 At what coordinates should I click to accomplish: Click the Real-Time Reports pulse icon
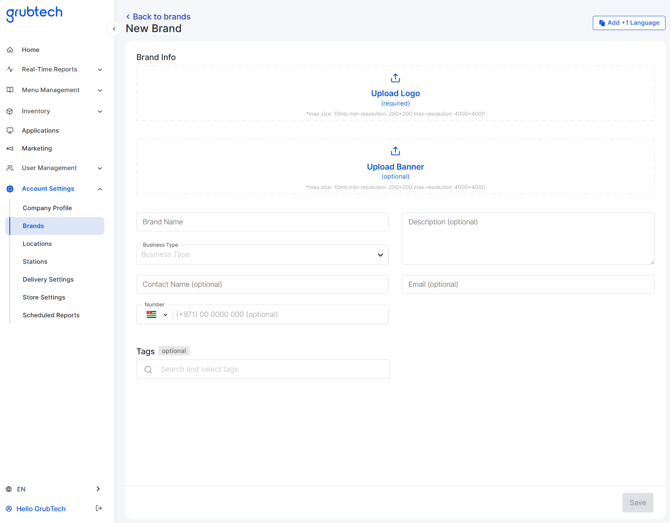(10, 69)
